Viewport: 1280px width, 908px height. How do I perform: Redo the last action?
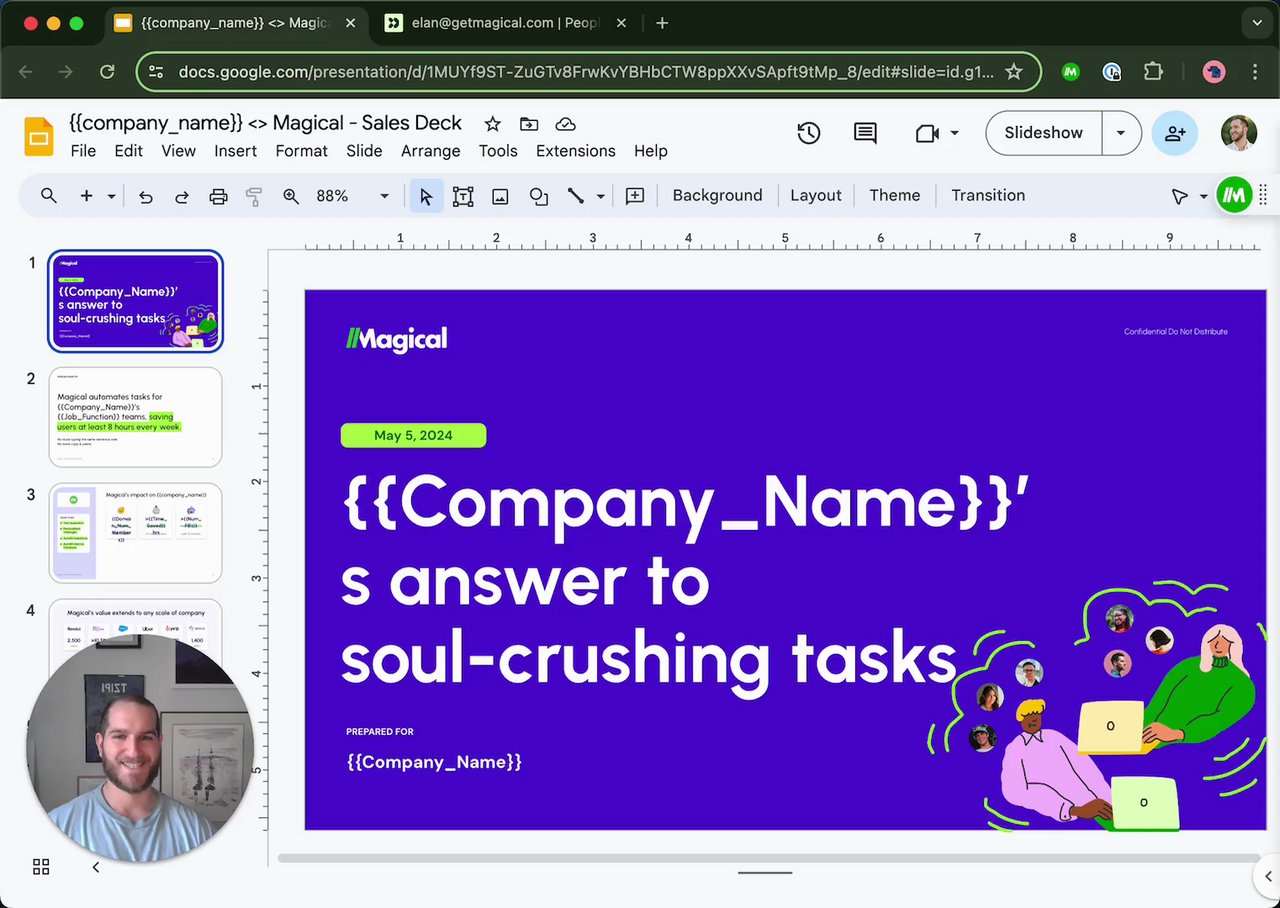tap(182, 196)
